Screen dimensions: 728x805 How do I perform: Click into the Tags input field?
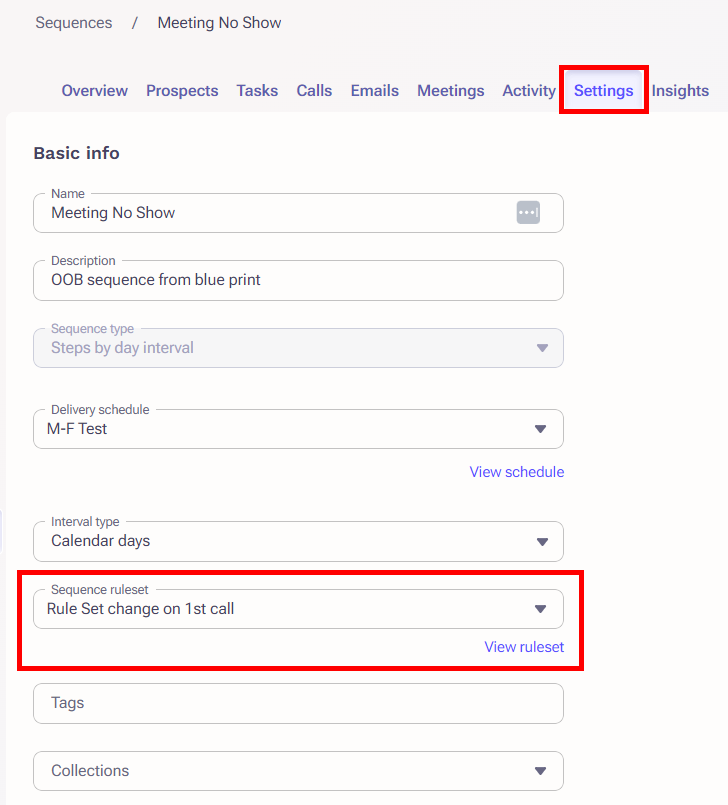pyautogui.click(x=298, y=703)
